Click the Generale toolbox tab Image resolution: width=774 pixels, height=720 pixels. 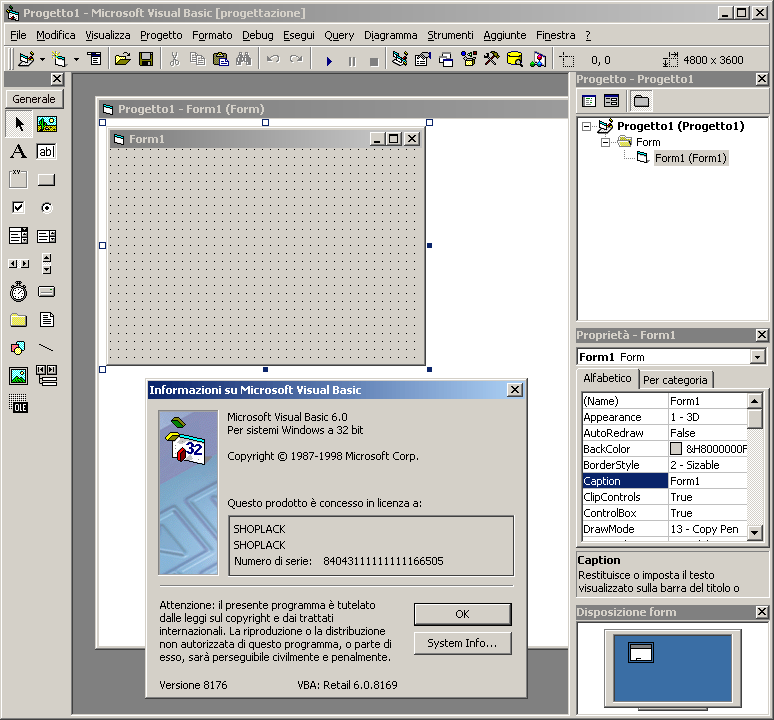34,99
